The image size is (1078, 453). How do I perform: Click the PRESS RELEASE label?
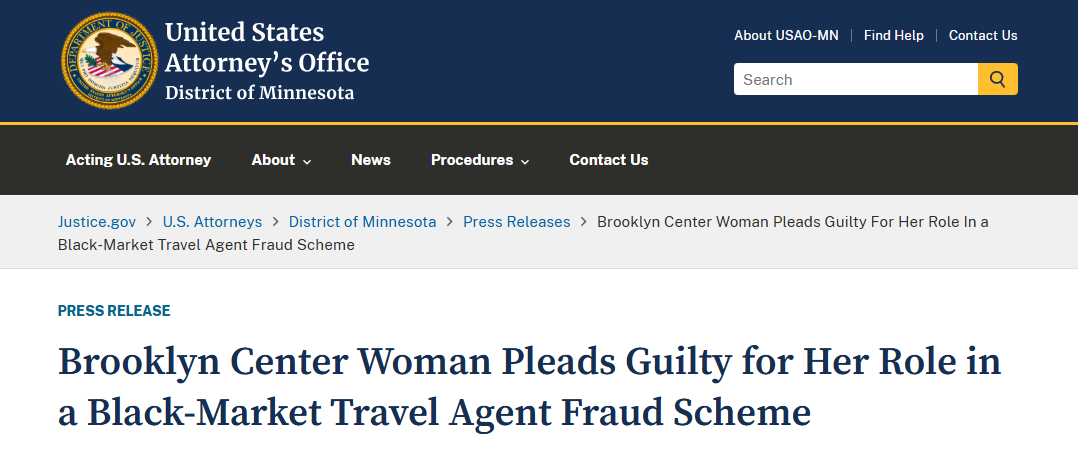(x=114, y=311)
